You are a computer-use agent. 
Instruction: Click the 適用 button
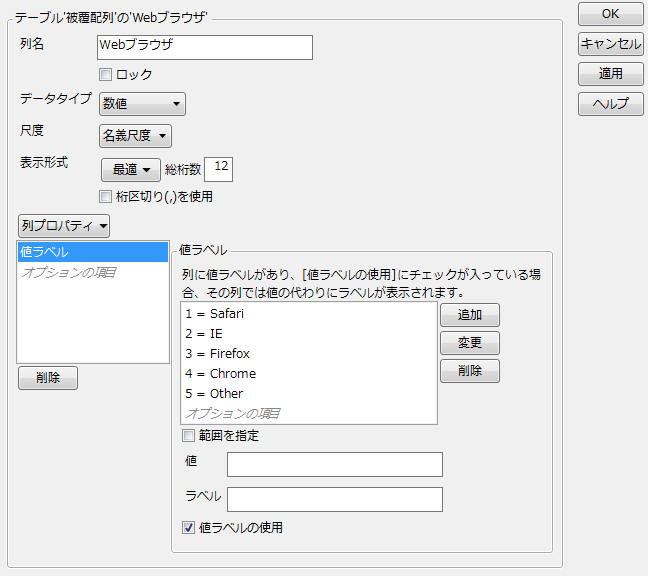pos(610,74)
